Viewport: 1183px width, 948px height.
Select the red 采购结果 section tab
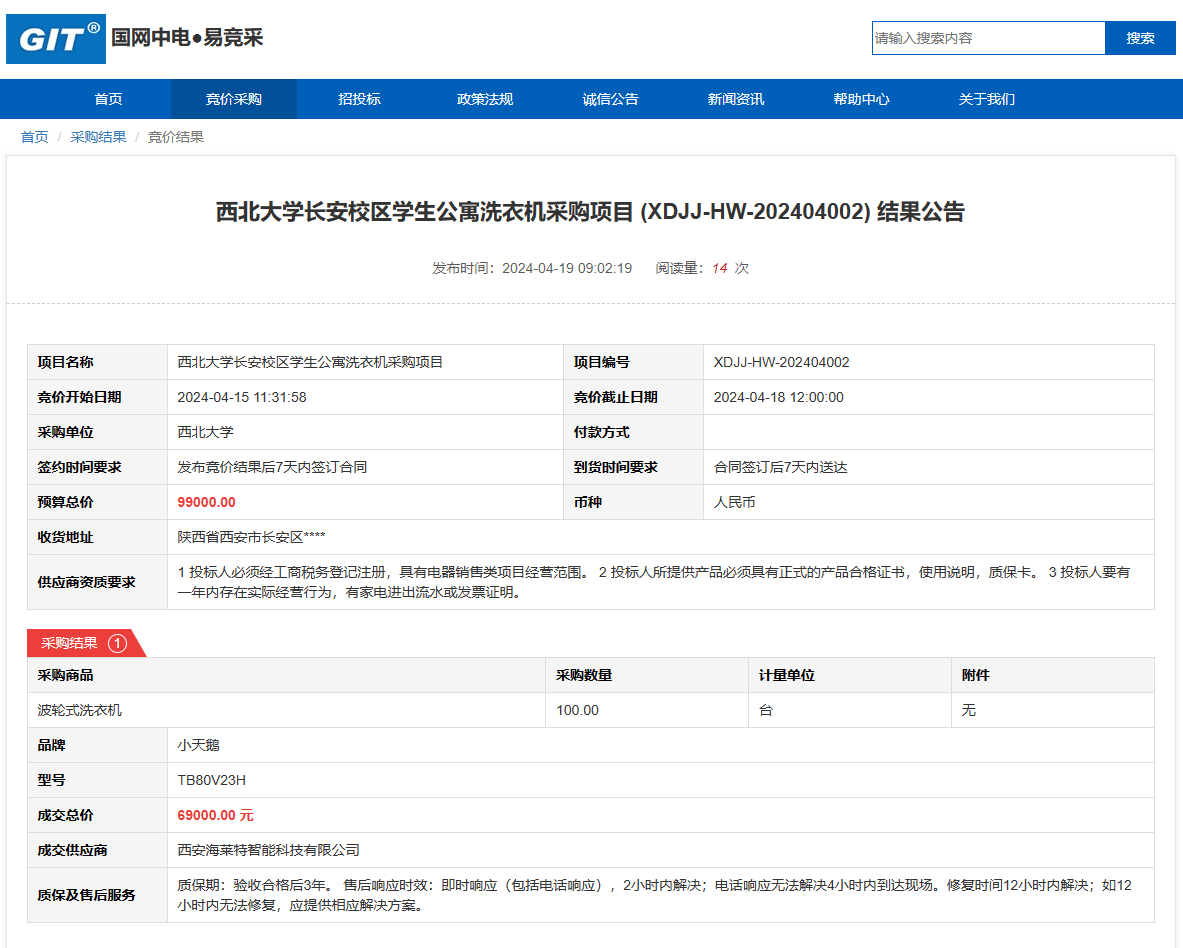coord(70,643)
